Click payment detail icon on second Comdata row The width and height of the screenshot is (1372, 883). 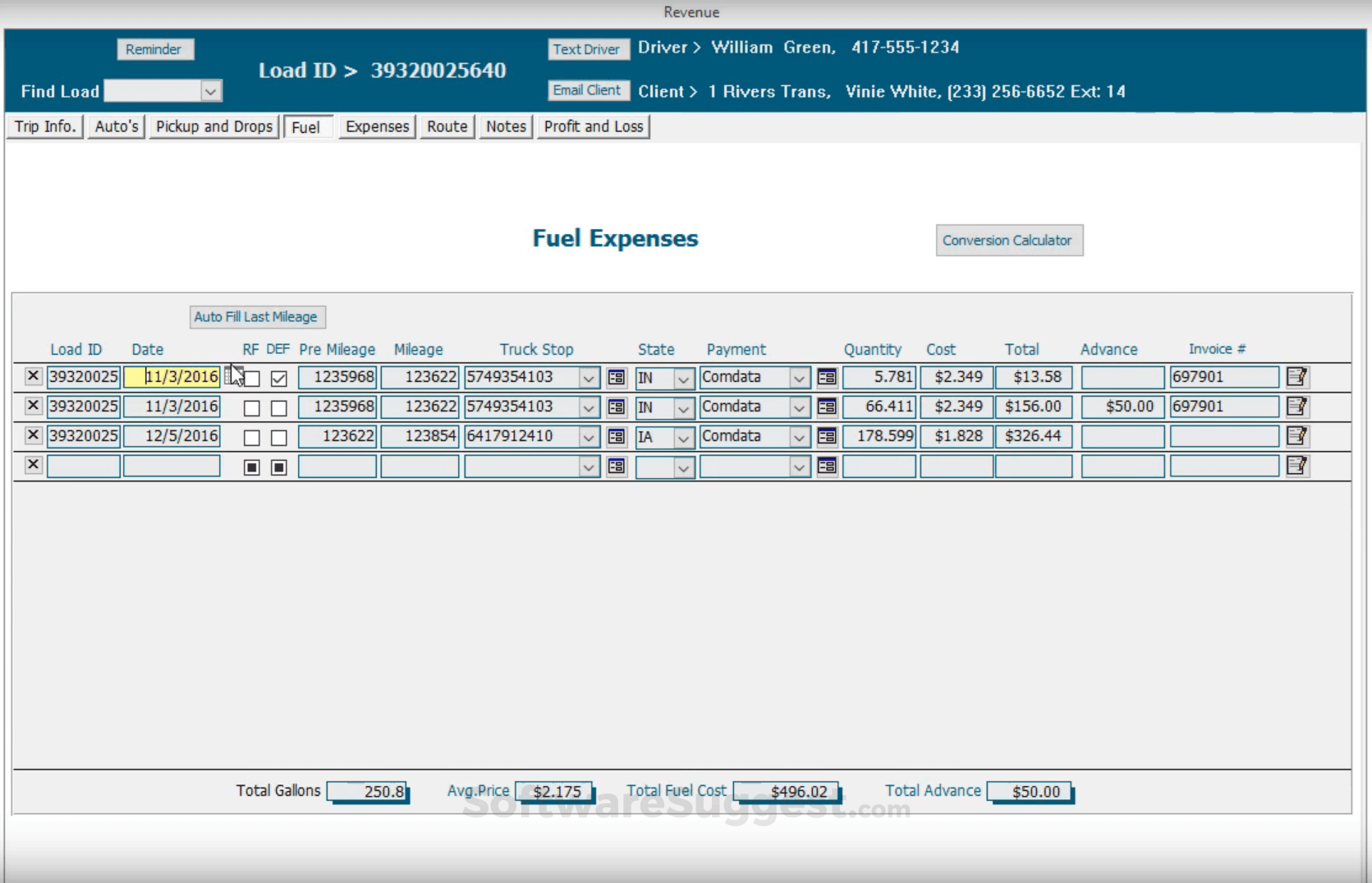(827, 407)
